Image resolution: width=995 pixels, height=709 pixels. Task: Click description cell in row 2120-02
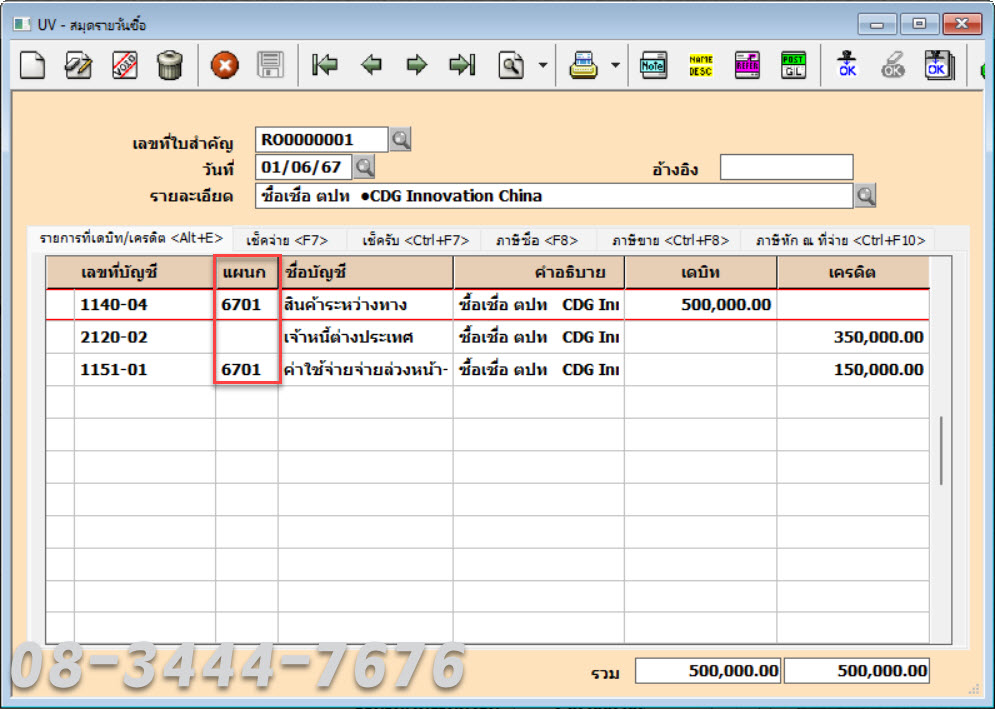[539, 337]
